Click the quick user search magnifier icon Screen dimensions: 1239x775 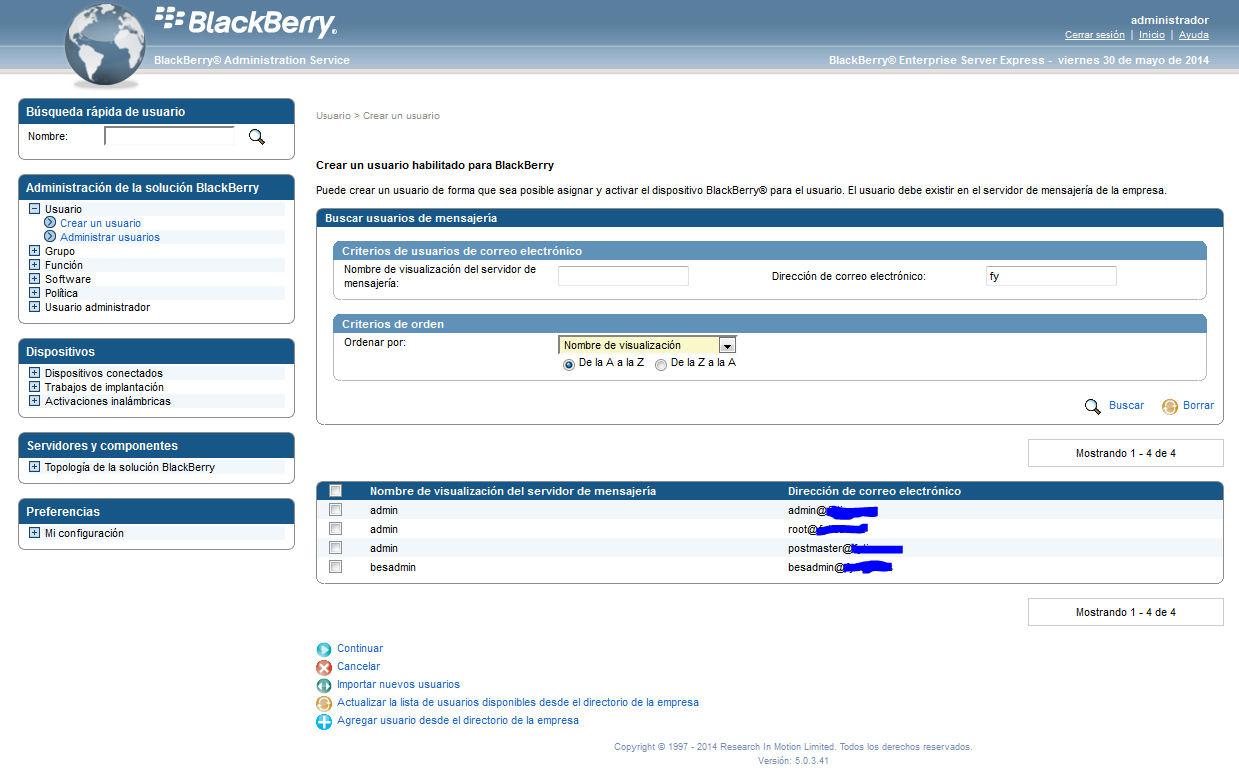coord(257,137)
